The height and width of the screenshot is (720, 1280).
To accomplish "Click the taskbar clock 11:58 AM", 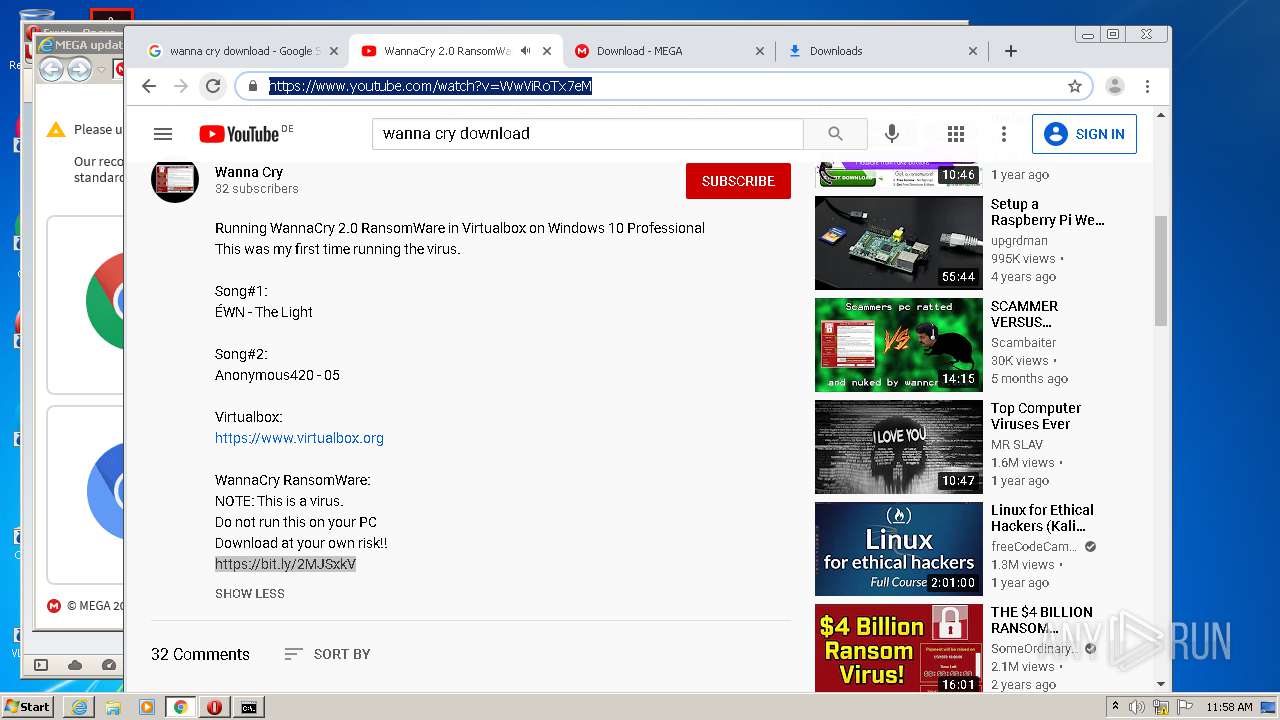I will tap(1229, 707).
